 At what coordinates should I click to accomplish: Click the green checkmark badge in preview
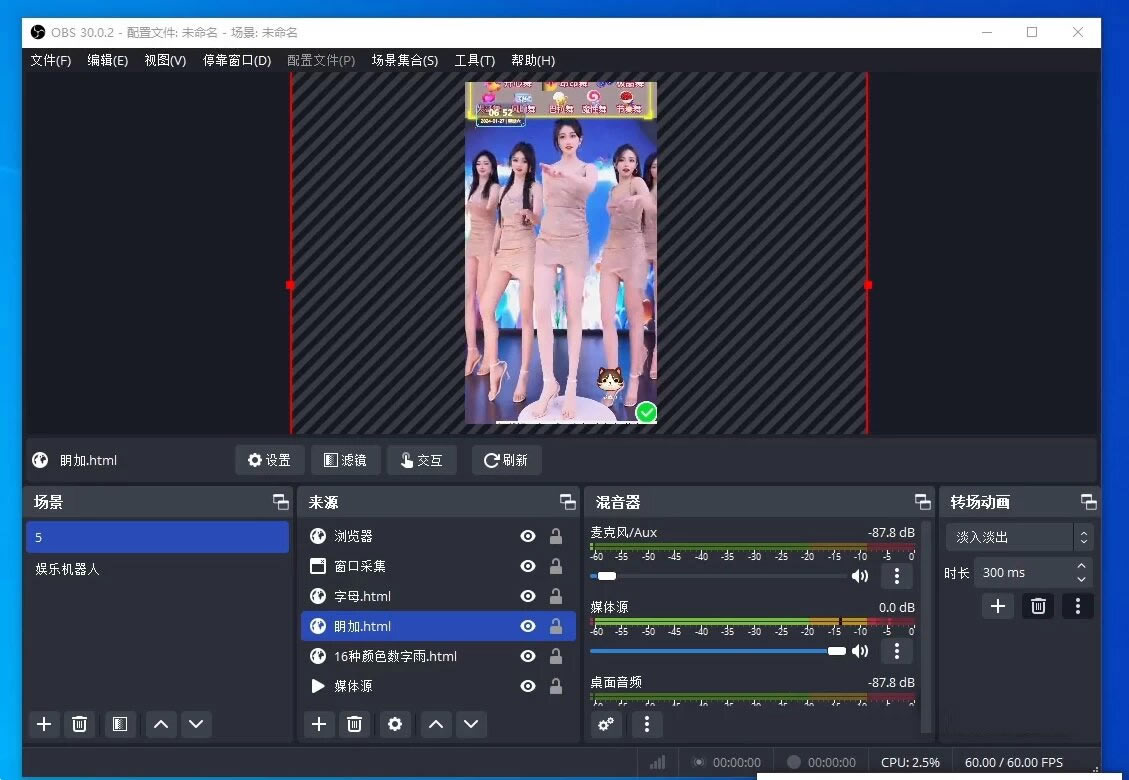point(647,412)
